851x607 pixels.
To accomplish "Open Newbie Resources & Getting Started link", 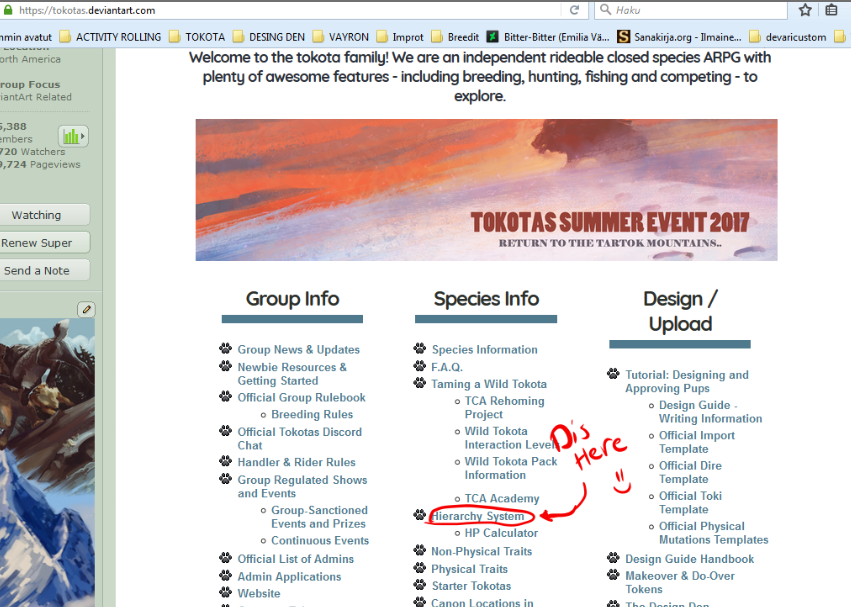I will click(292, 374).
